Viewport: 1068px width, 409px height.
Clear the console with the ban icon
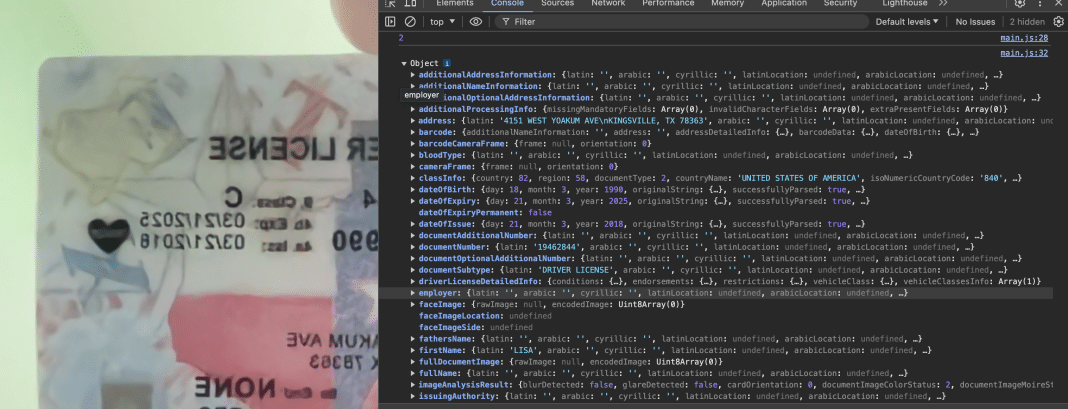pos(410,22)
